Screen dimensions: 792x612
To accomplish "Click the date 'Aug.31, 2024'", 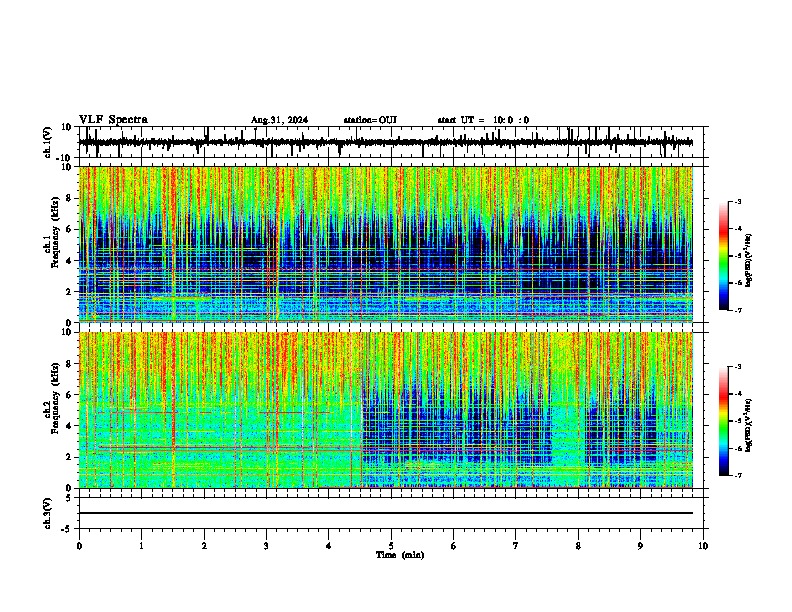I will 279,120.
